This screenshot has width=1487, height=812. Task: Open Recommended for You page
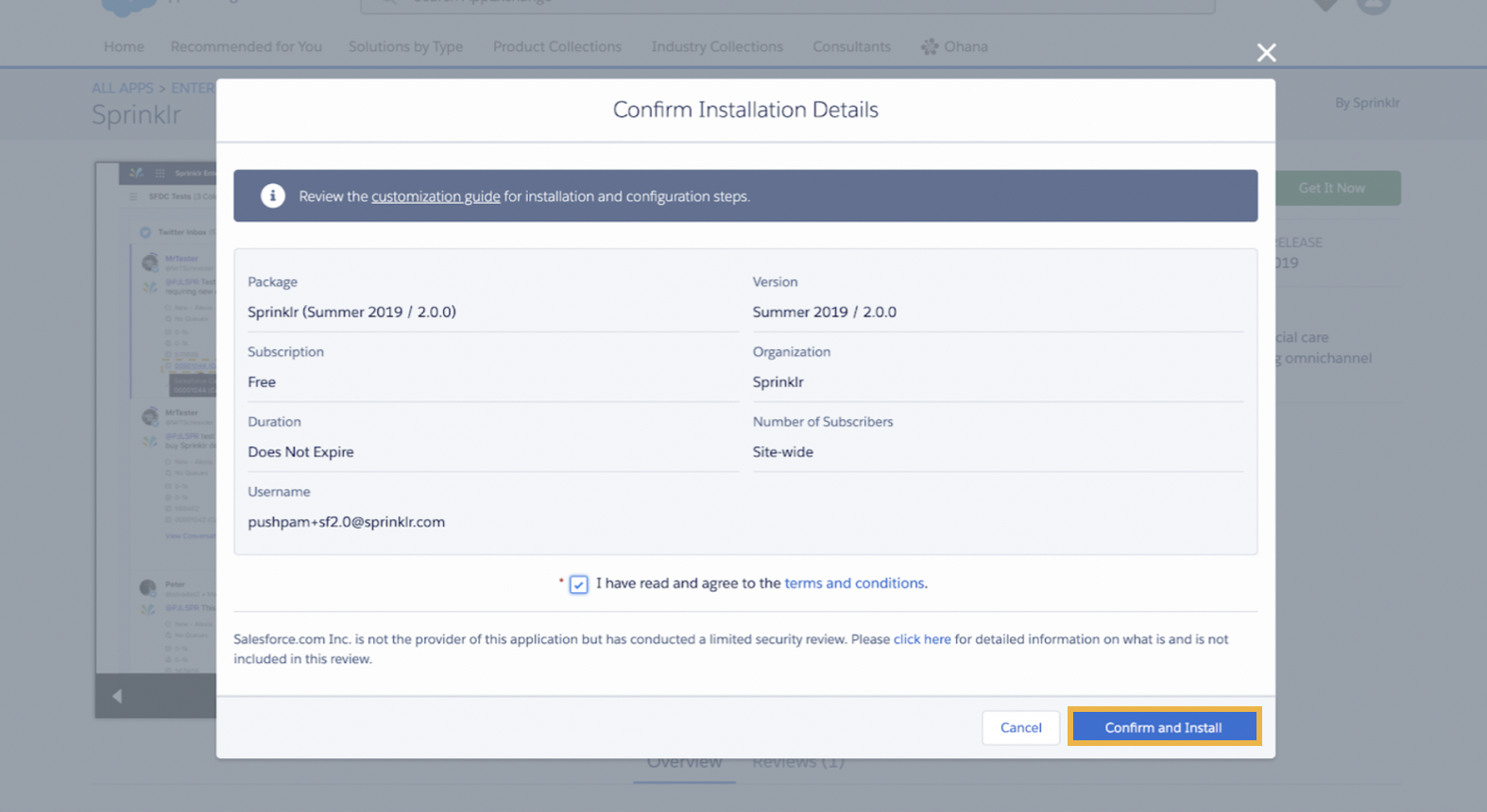[246, 46]
